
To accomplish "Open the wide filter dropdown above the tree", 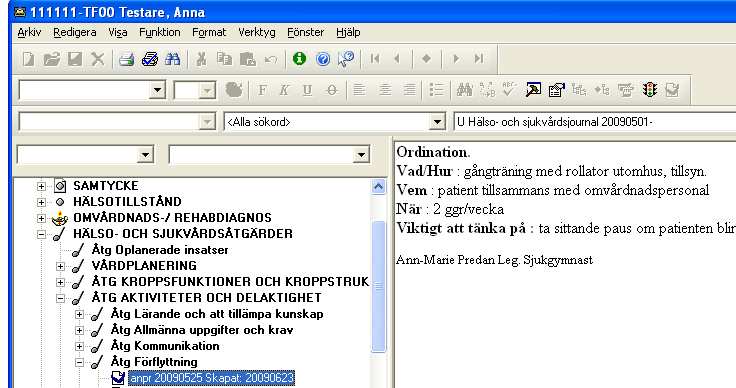I will pos(361,154).
